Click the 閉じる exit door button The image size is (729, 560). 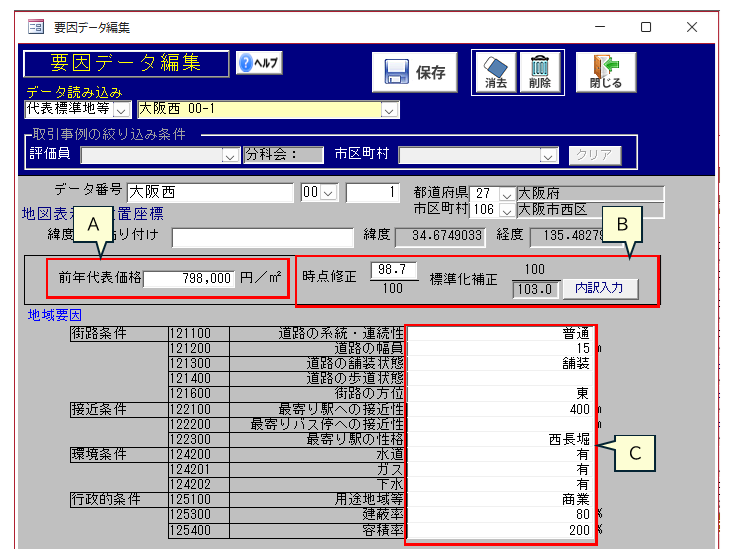pyautogui.click(x=606, y=72)
